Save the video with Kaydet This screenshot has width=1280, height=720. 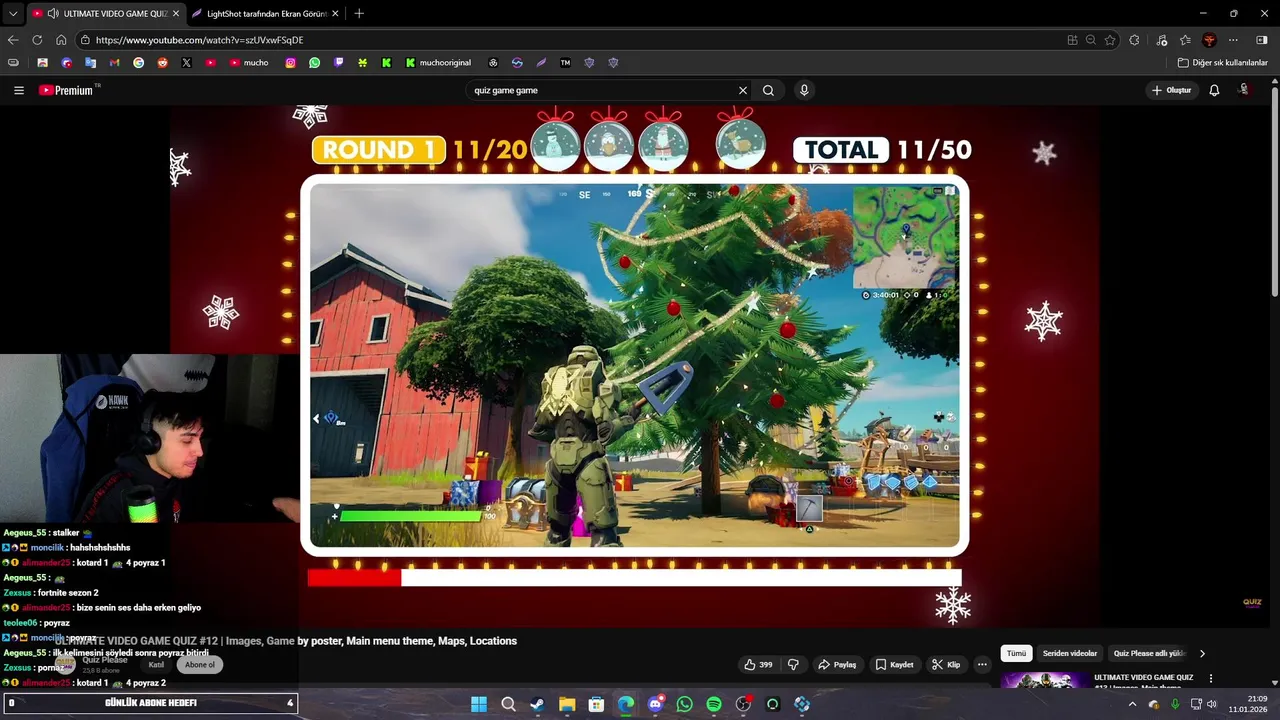[894, 664]
